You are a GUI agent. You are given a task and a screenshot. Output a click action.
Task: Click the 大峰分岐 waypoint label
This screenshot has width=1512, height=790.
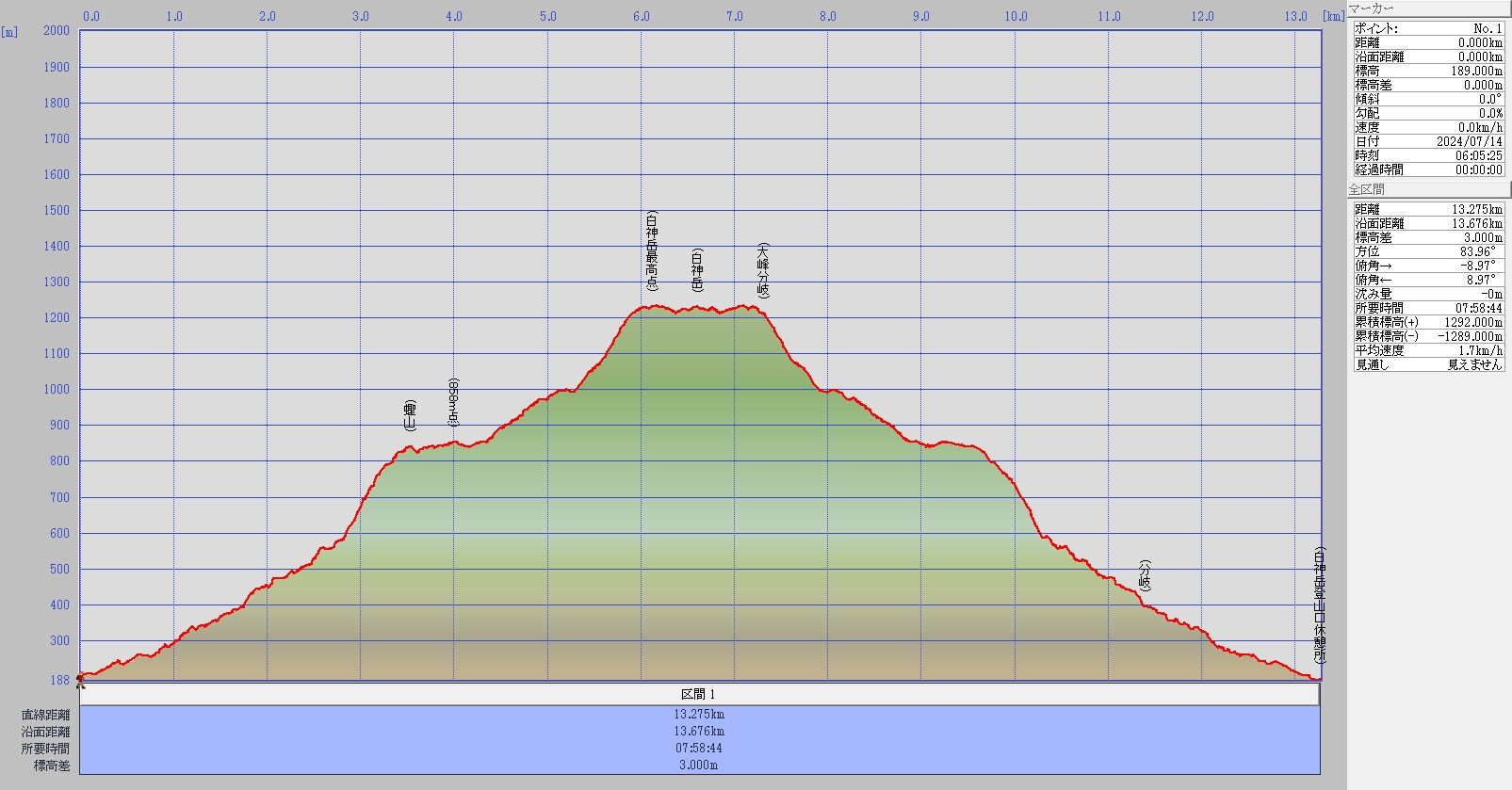[762, 270]
